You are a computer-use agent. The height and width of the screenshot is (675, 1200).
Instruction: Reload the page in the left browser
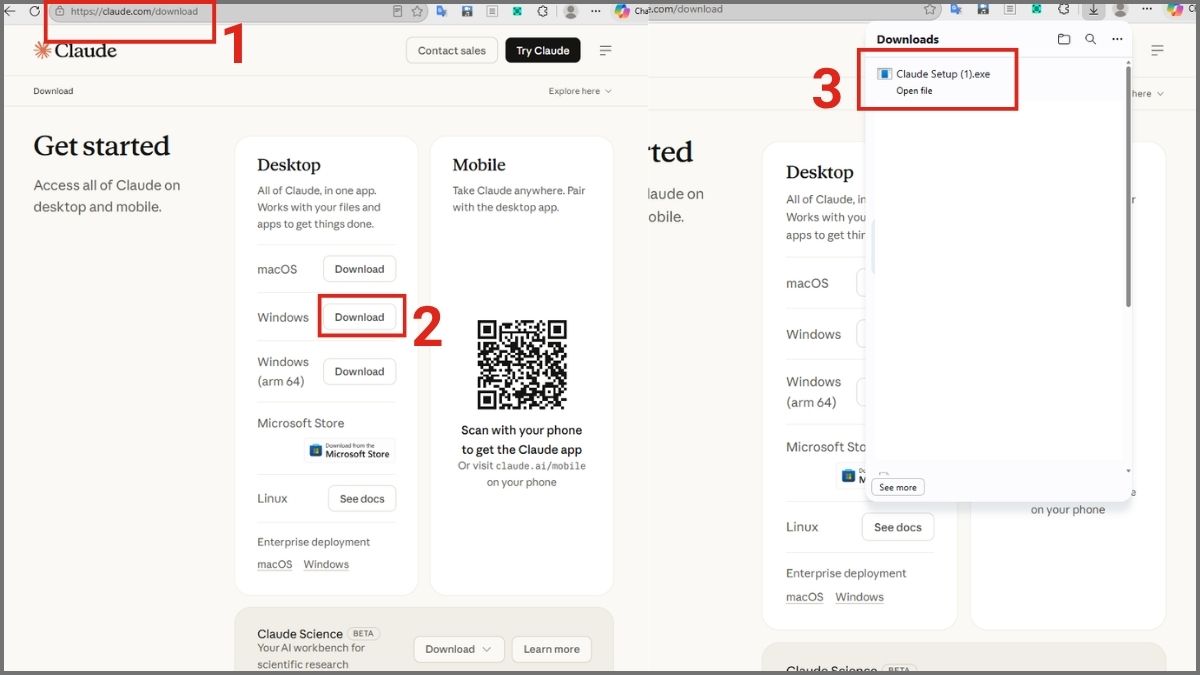(34, 11)
